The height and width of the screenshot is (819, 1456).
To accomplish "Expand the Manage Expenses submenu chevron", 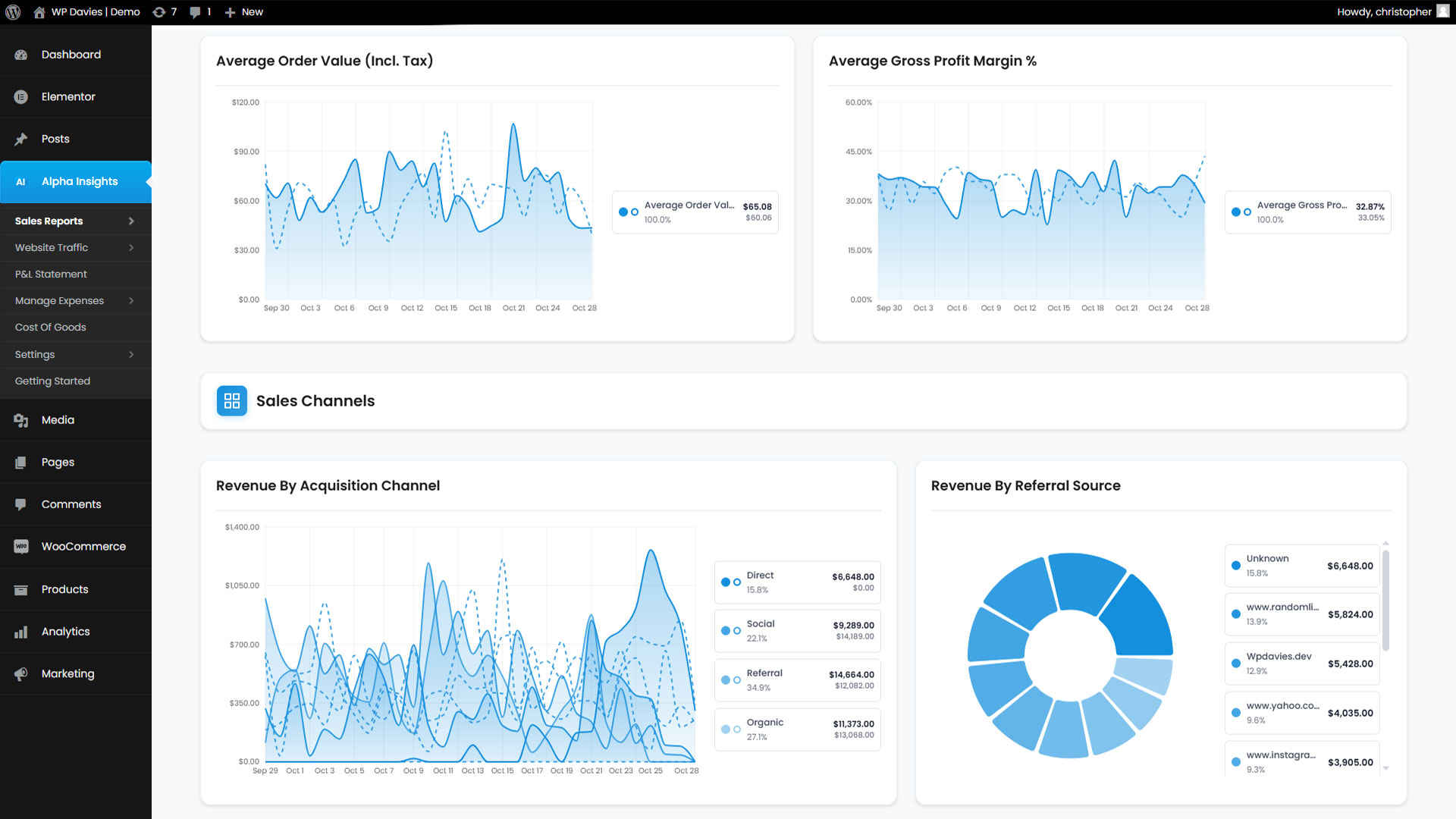I will [x=131, y=301].
